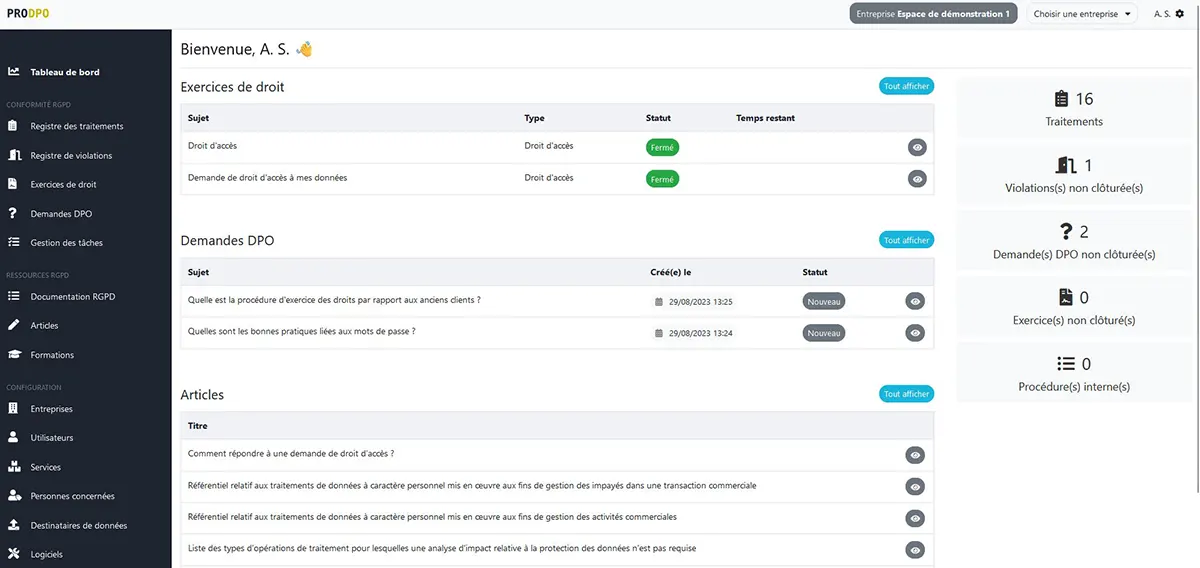
Task: Click the Gestion des tâches list icon
Action: (x=13, y=243)
